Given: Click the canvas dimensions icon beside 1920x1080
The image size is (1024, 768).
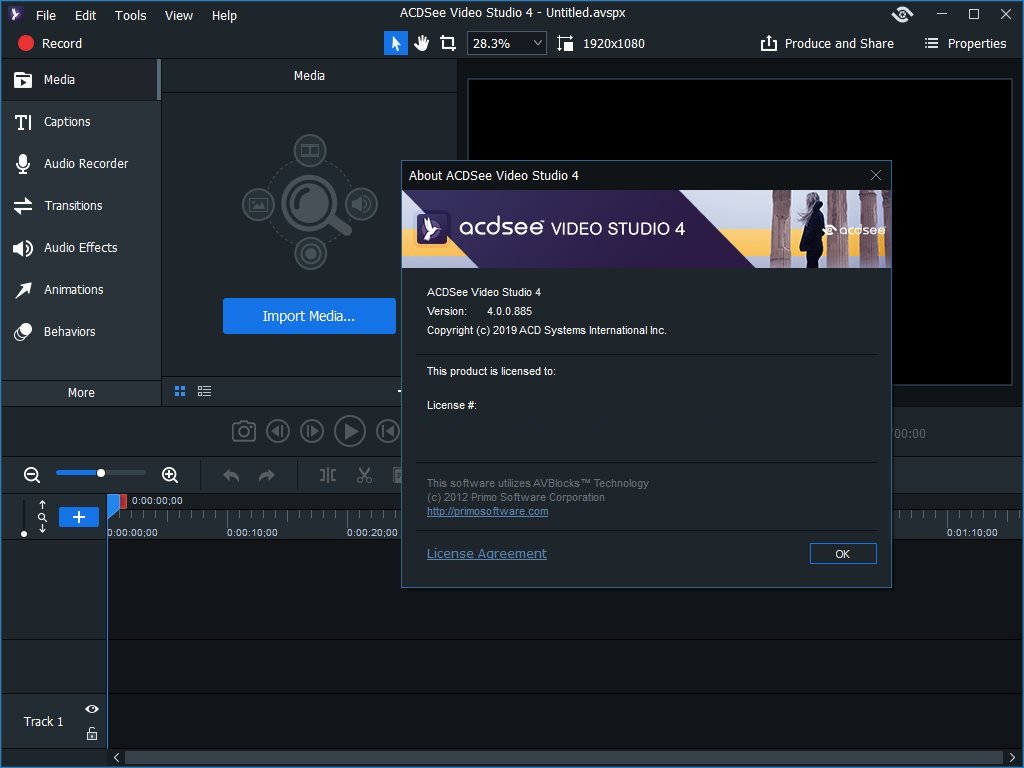Looking at the screenshot, I should tap(565, 43).
